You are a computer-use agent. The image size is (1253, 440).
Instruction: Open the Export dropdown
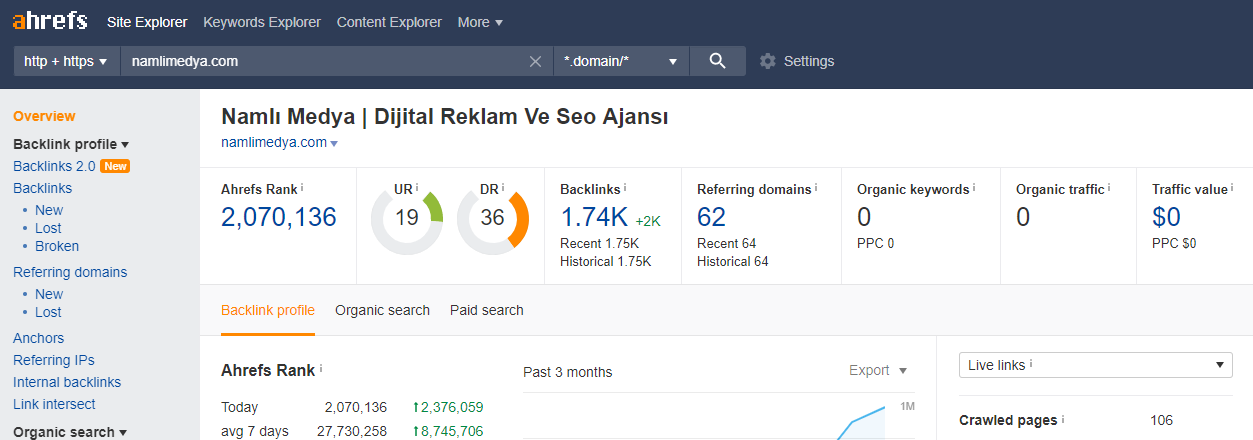[x=878, y=370]
